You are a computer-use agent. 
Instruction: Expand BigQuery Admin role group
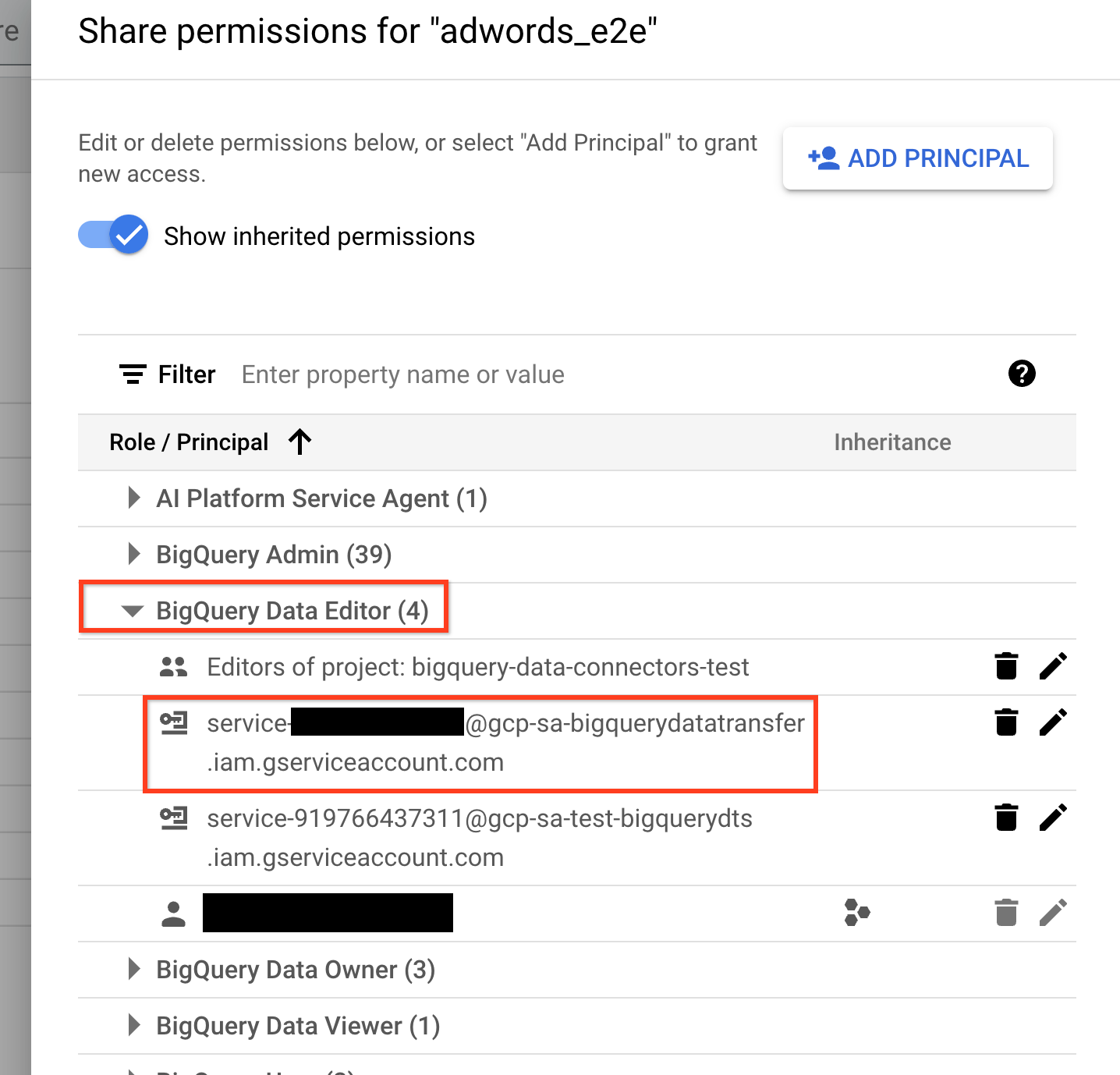(x=133, y=555)
